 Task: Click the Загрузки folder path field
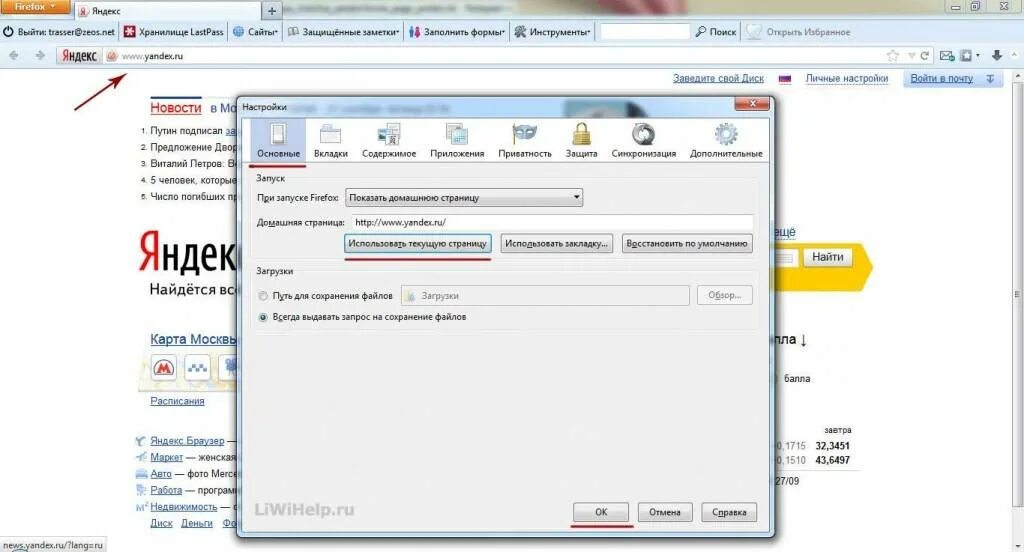click(x=545, y=296)
